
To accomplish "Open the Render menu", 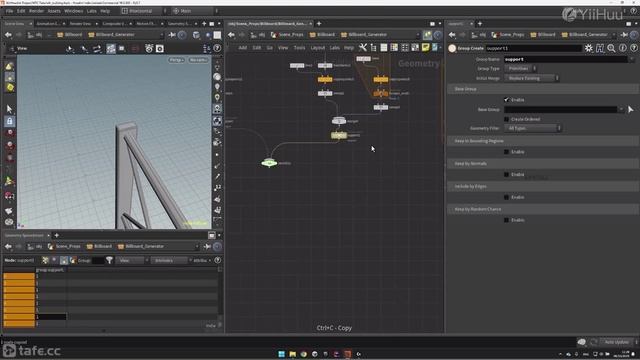I will point(36,11).
